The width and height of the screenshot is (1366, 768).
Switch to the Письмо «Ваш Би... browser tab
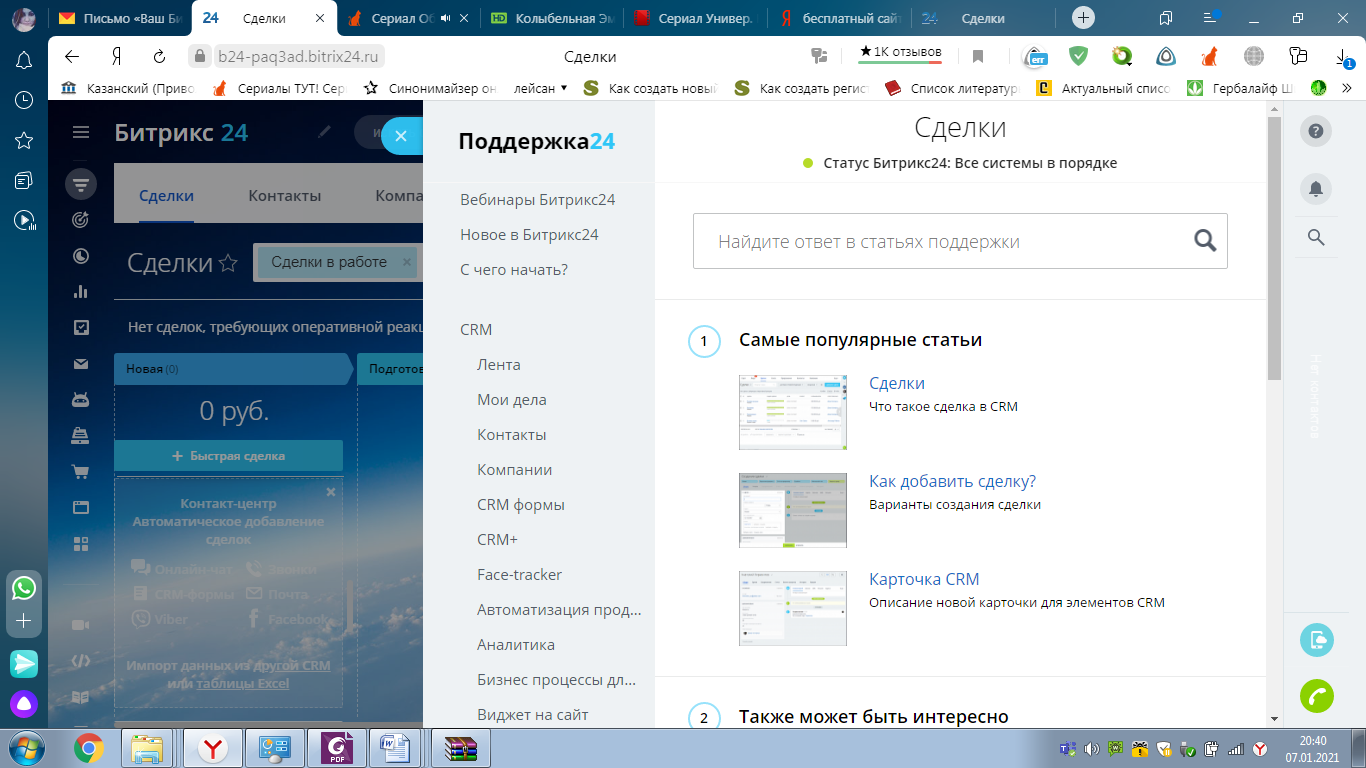coord(118,18)
